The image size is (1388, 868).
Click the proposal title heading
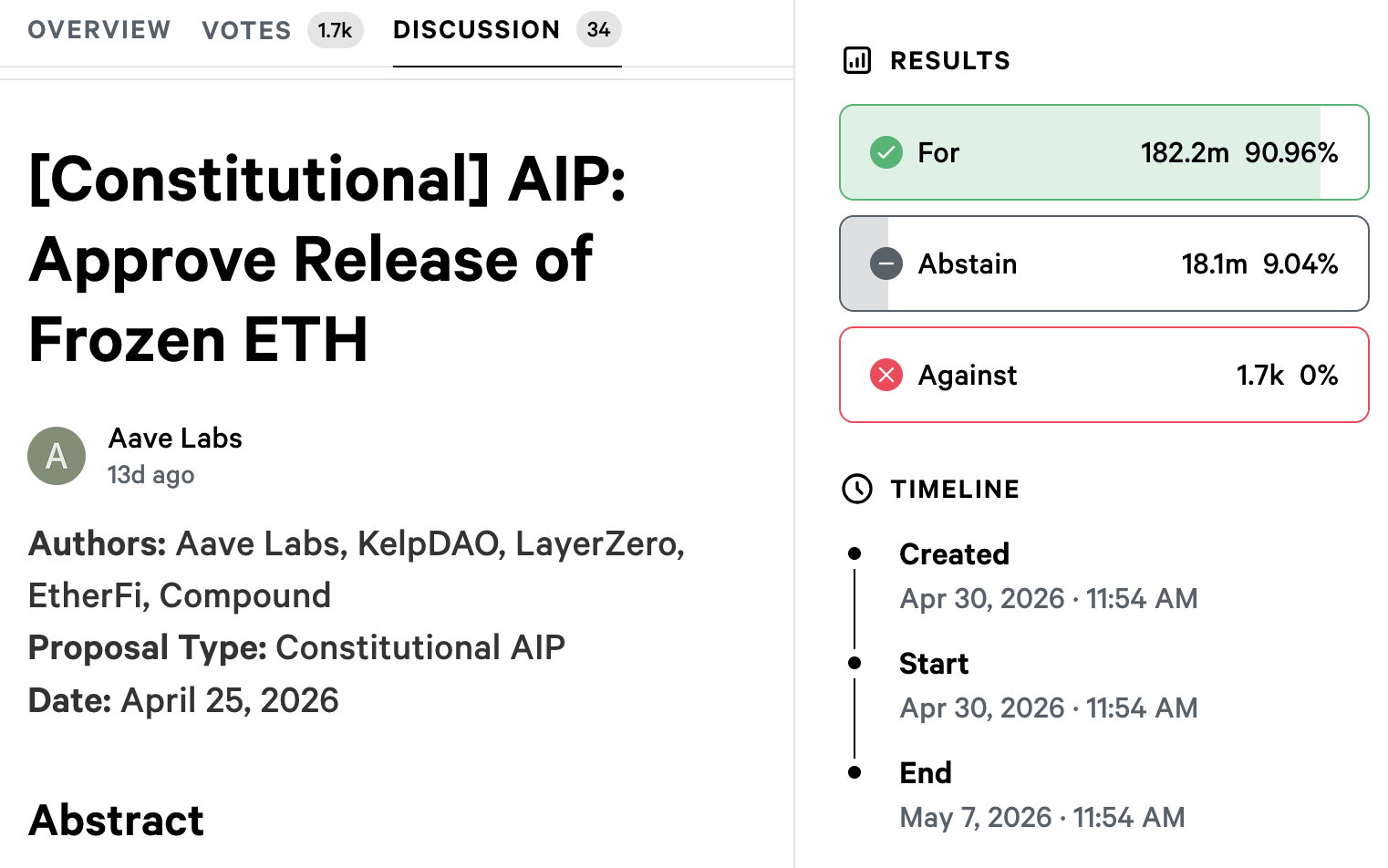pos(327,259)
